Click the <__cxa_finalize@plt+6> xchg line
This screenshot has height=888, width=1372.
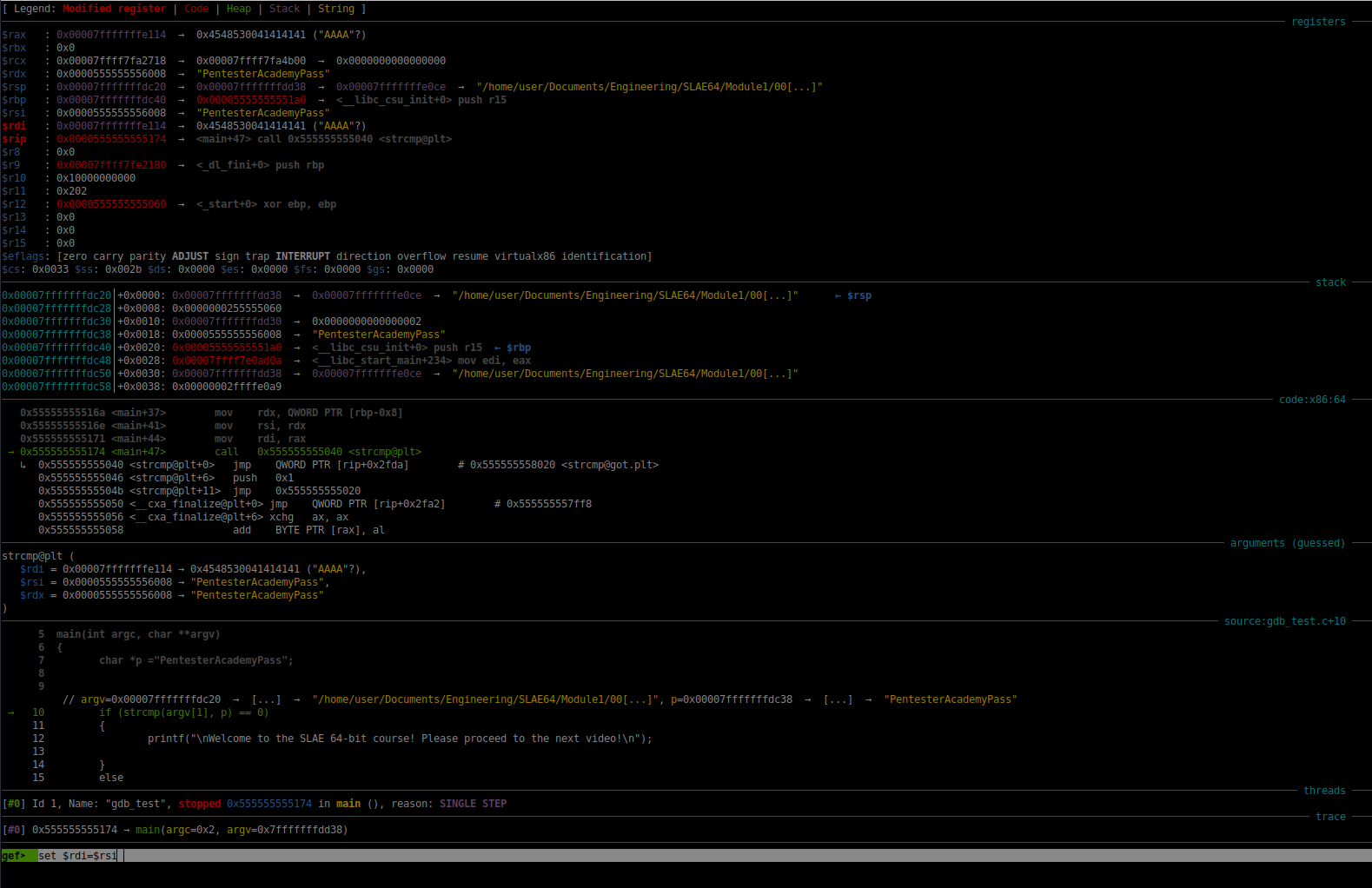193,517
